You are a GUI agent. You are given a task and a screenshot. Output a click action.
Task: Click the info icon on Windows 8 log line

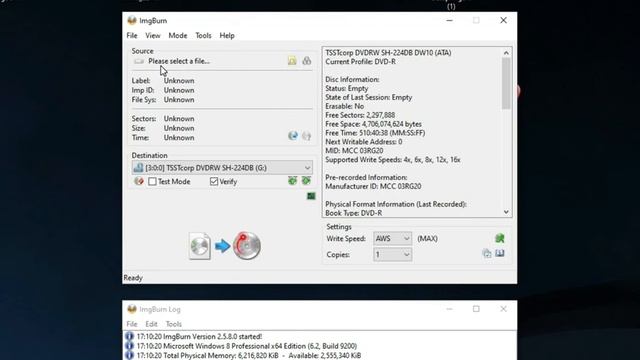(x=129, y=346)
